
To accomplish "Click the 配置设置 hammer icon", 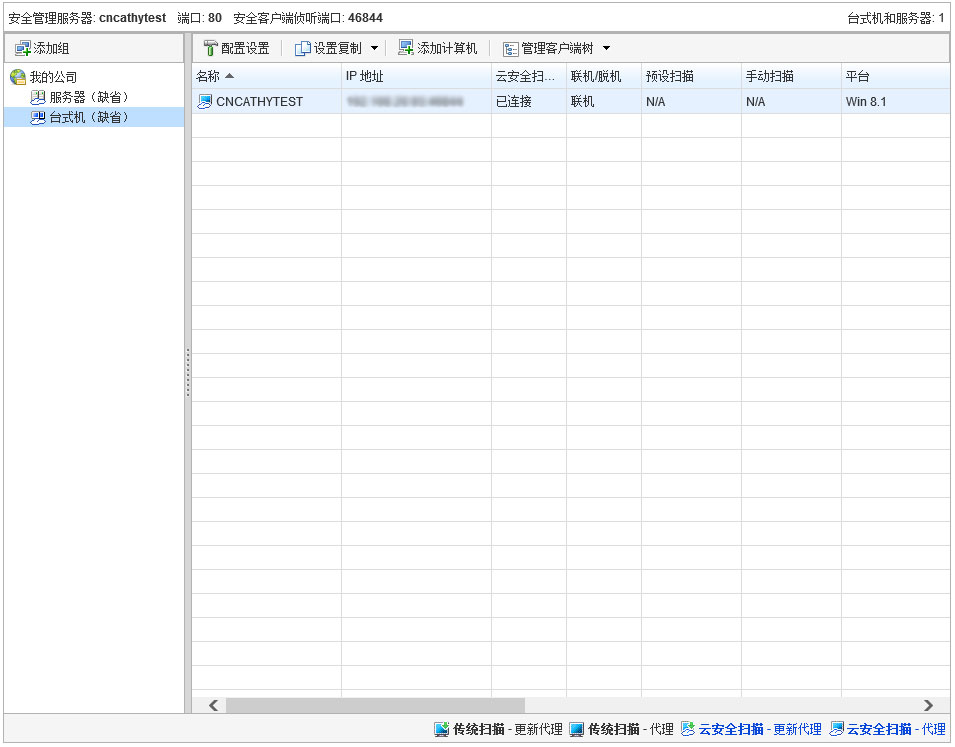I will tap(210, 48).
